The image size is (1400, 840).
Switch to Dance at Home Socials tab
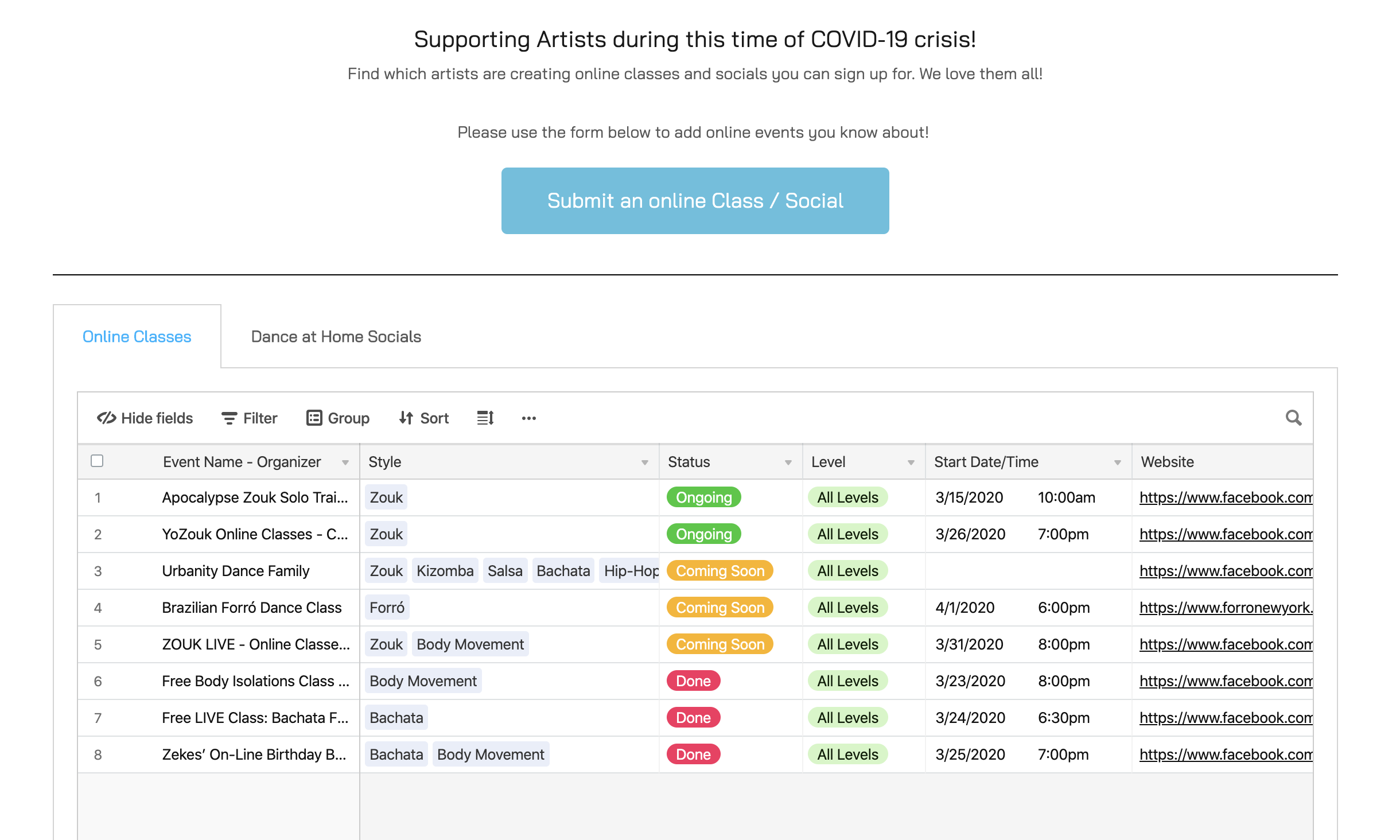coord(336,337)
